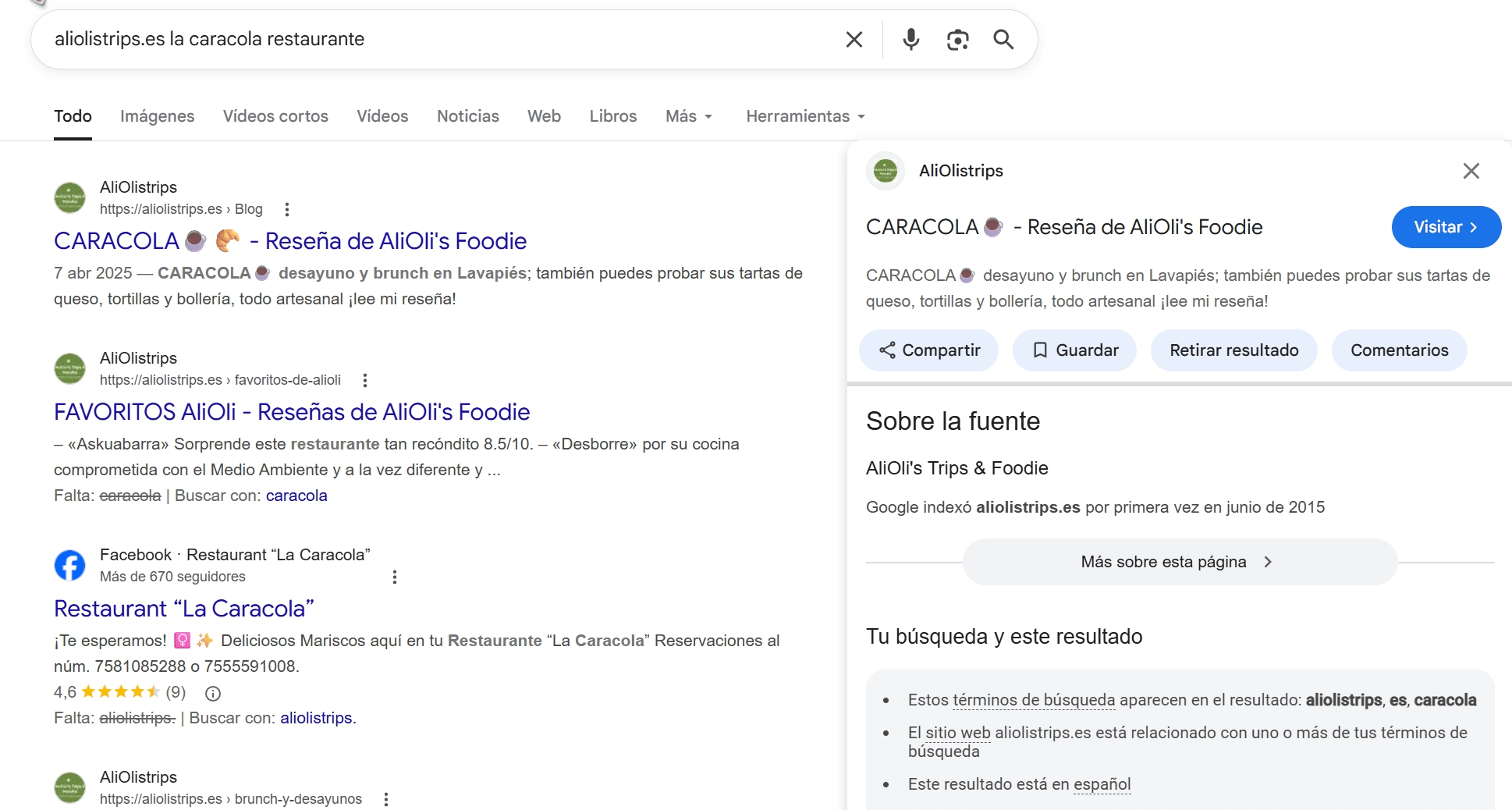Click the Compartir button
Viewport: 1512px width, 810px height.
(929, 350)
